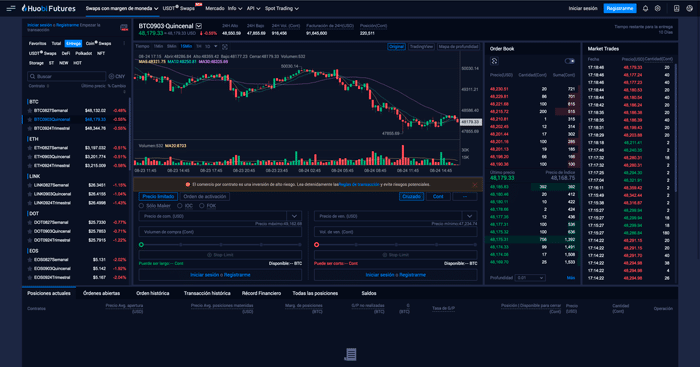Switch chart to TradingView
This screenshot has height=367, width=700.
click(421, 46)
